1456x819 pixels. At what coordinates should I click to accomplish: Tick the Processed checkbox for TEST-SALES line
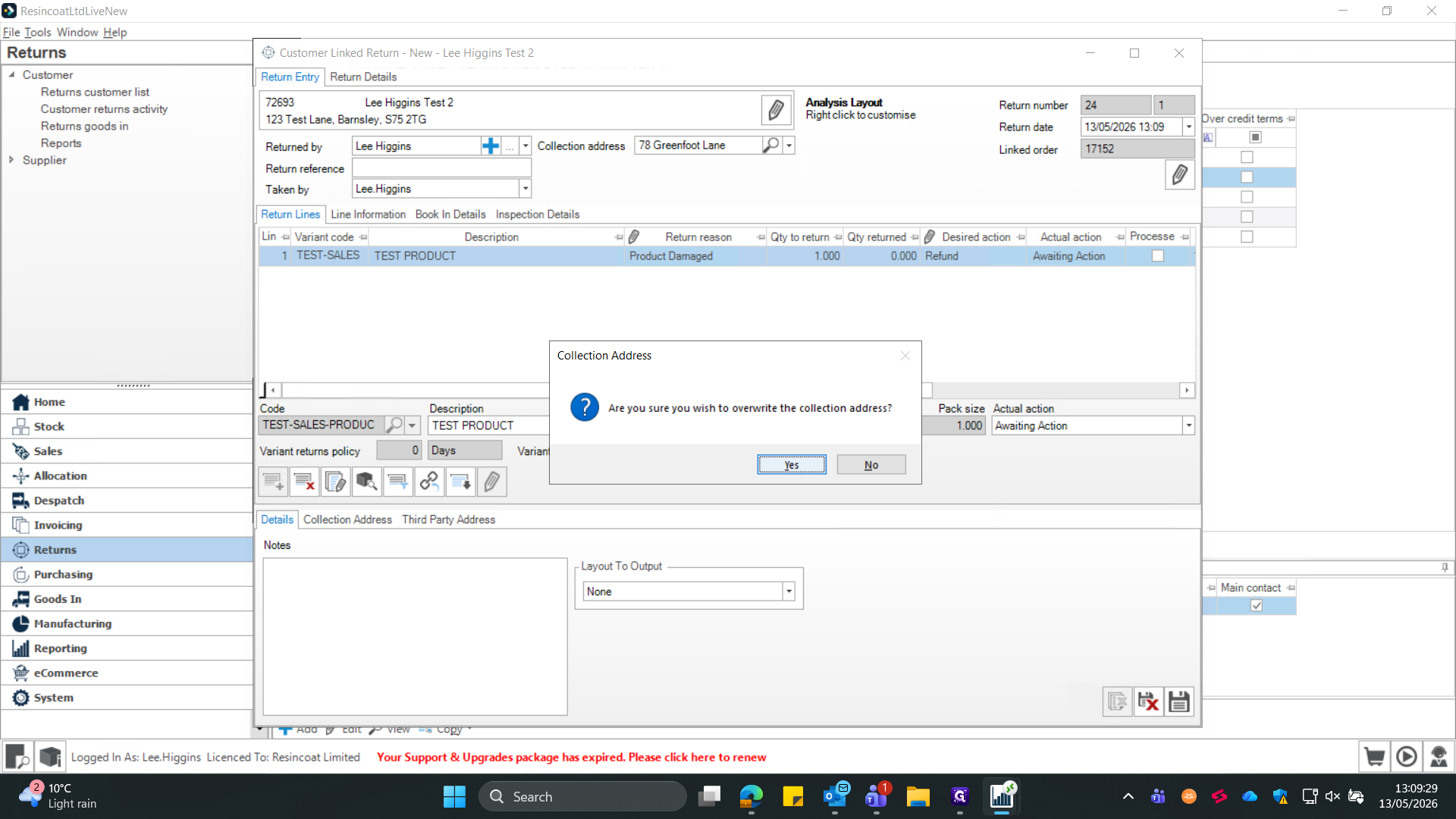coord(1158,256)
